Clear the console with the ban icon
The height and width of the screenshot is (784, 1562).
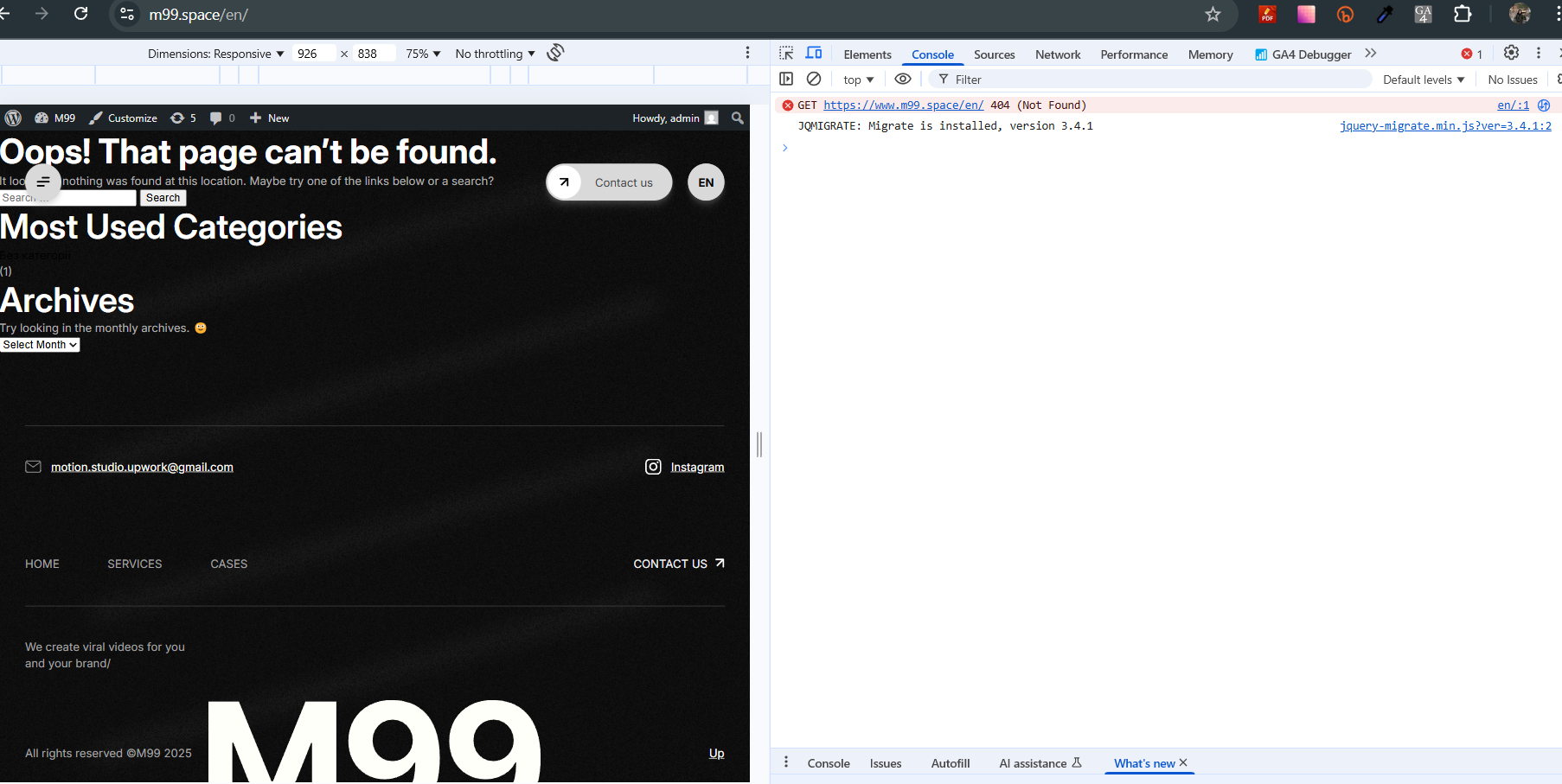pyautogui.click(x=814, y=79)
